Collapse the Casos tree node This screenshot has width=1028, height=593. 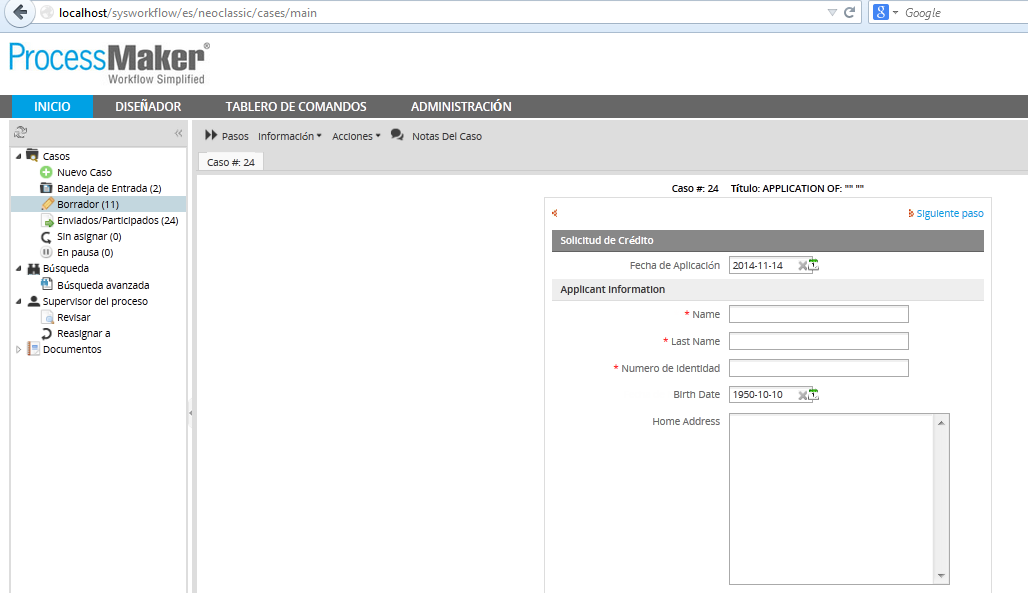point(18,156)
